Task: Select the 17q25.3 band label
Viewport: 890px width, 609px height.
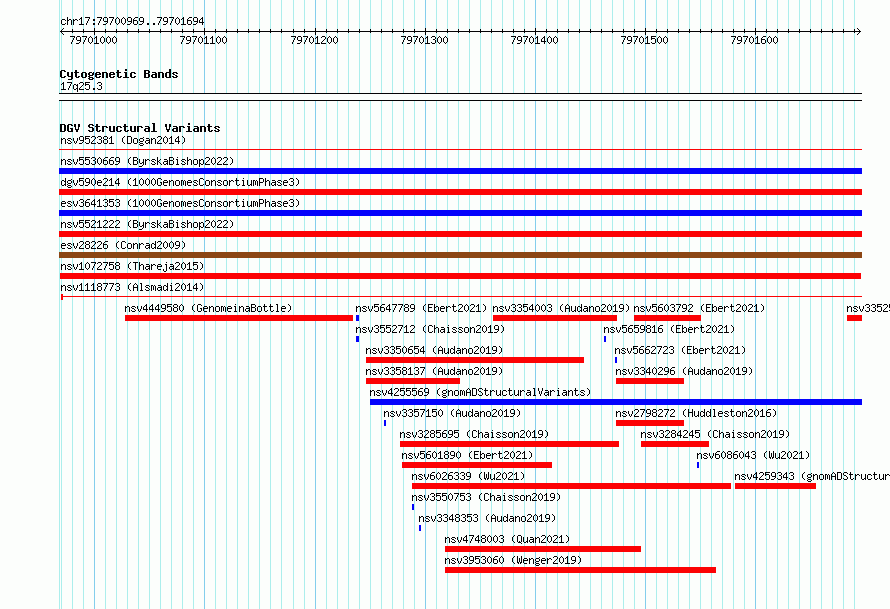Action: (81, 86)
